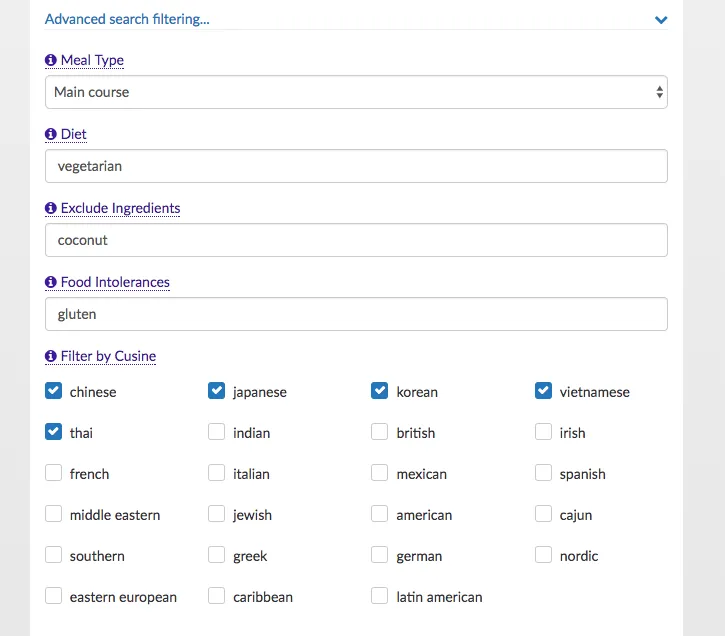Click the Food Intolerances input box
Image resolution: width=725 pixels, height=636 pixels.
tap(356, 314)
